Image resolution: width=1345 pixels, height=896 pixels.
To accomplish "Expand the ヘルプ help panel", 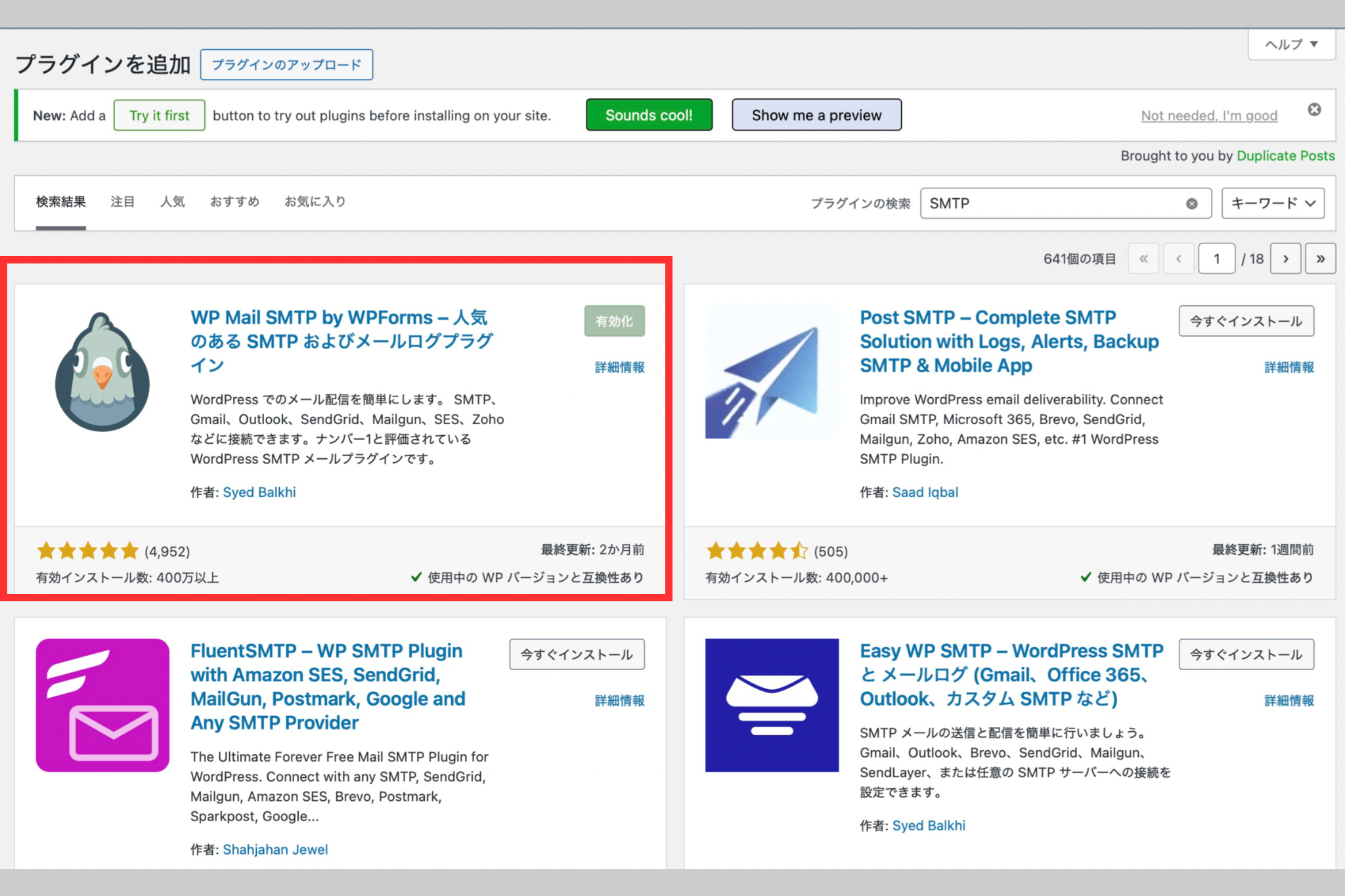I will tap(1291, 45).
